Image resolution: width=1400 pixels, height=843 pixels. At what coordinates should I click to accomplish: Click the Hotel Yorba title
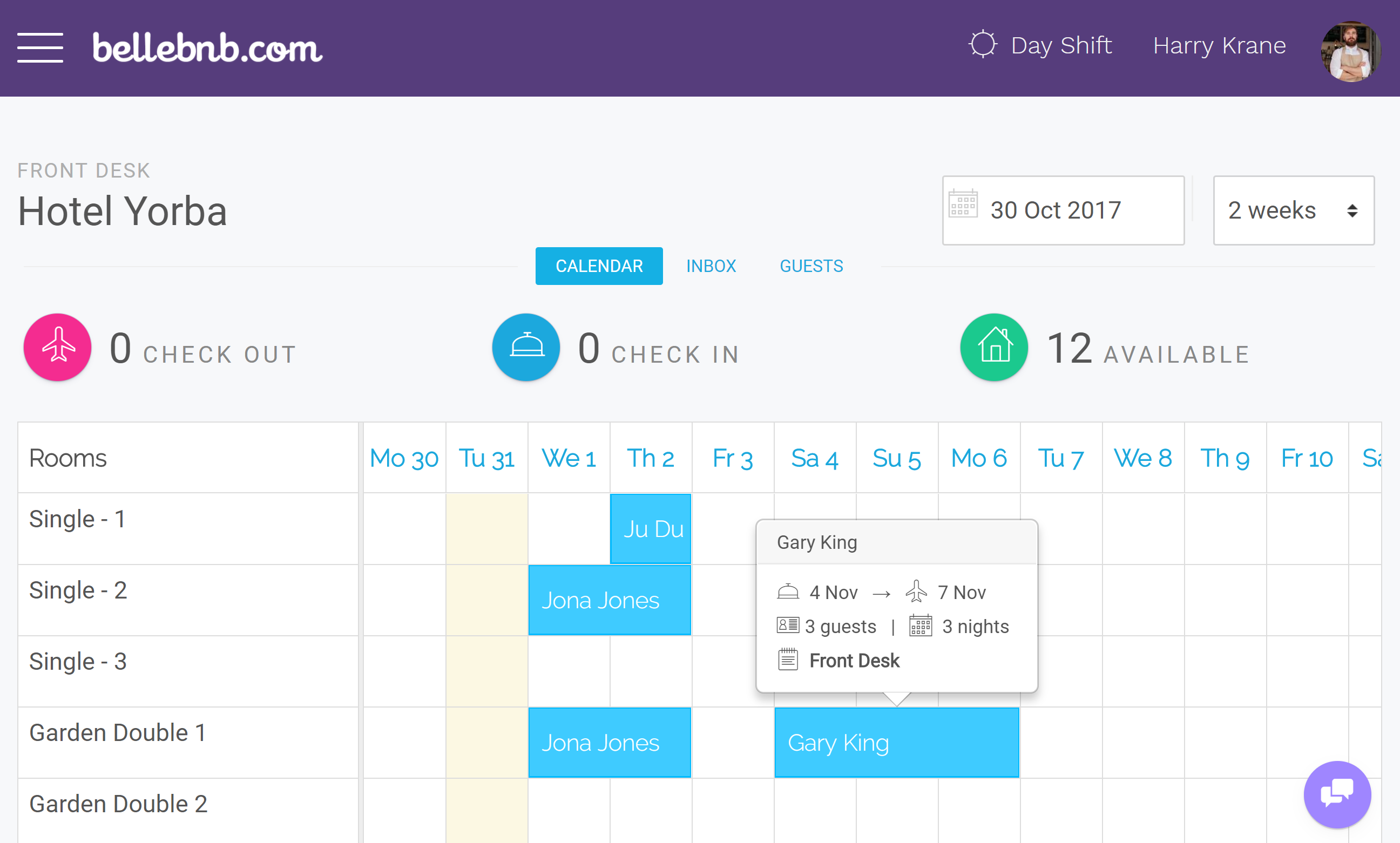click(x=122, y=212)
